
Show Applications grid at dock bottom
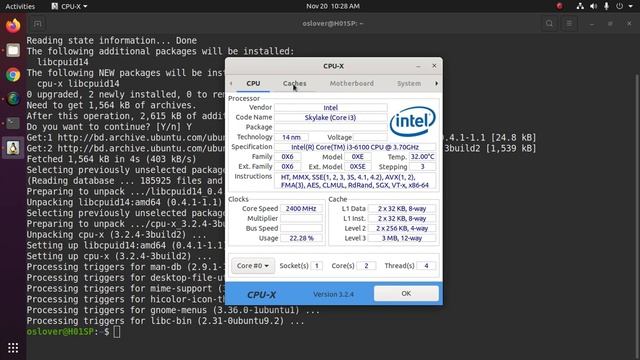click(x=13, y=348)
